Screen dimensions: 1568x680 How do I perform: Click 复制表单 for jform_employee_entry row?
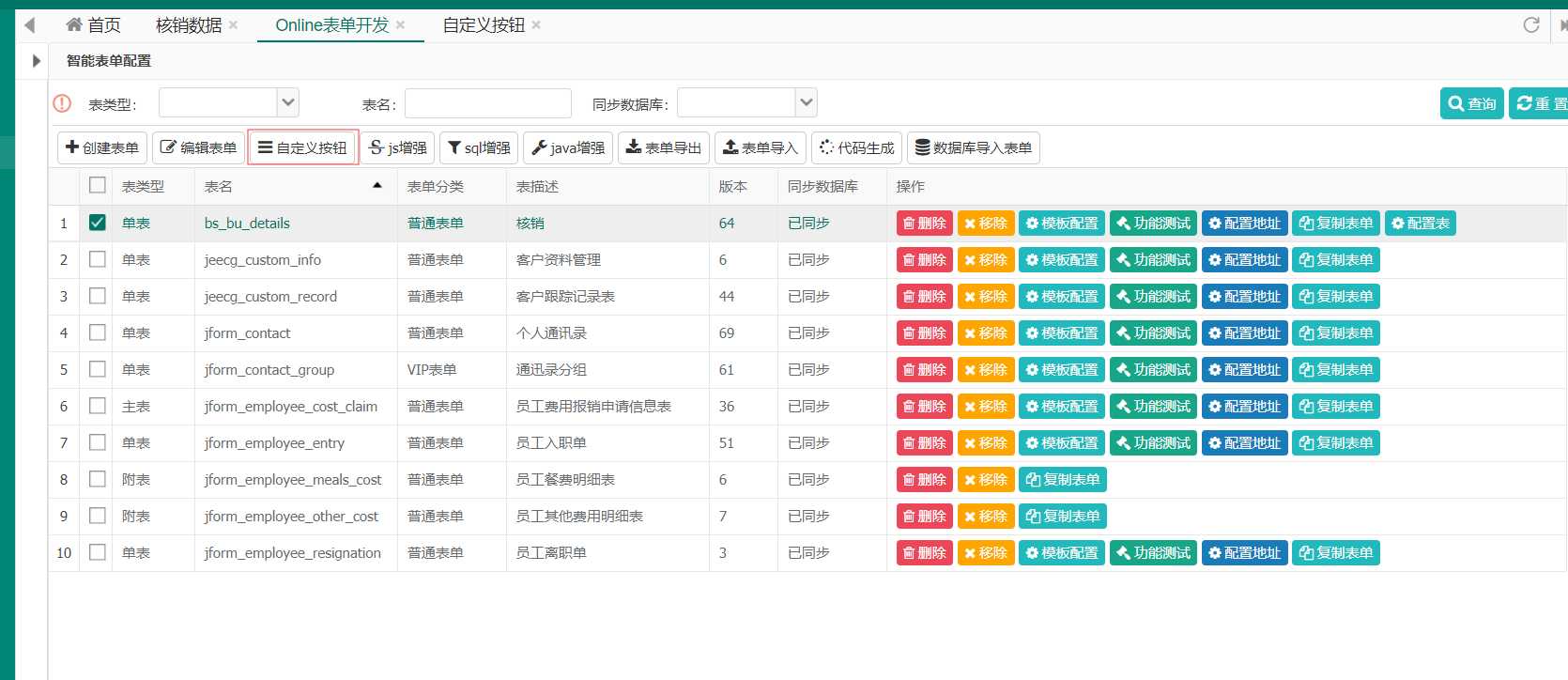pyautogui.click(x=1336, y=443)
